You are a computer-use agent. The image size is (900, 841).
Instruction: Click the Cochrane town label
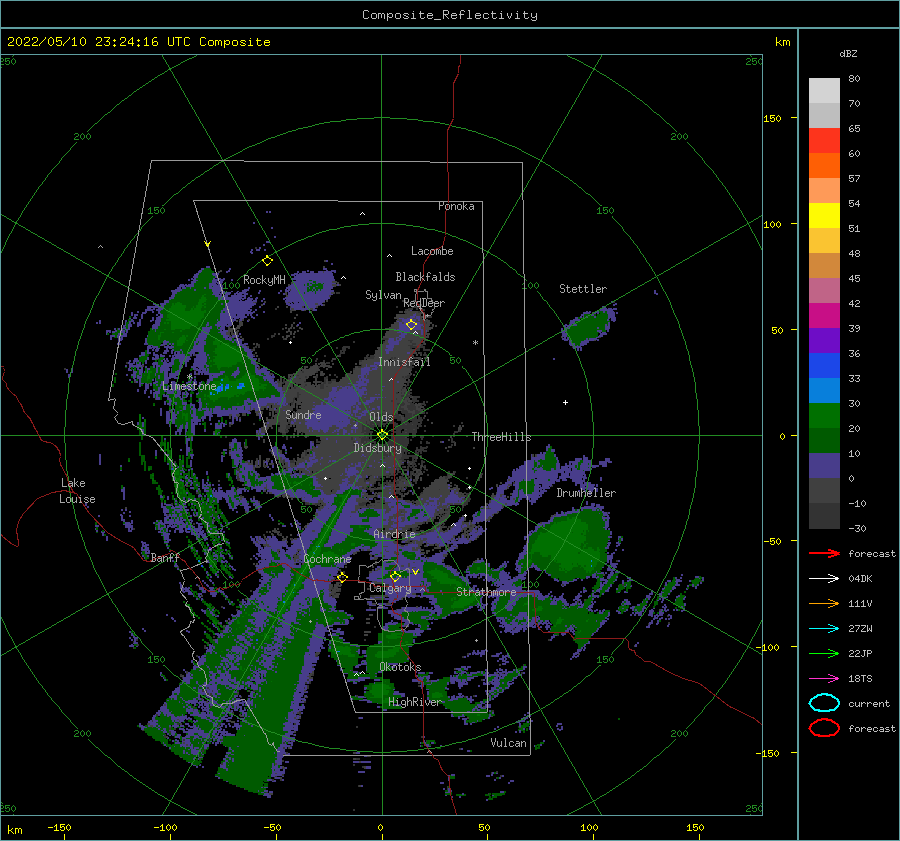(x=327, y=559)
